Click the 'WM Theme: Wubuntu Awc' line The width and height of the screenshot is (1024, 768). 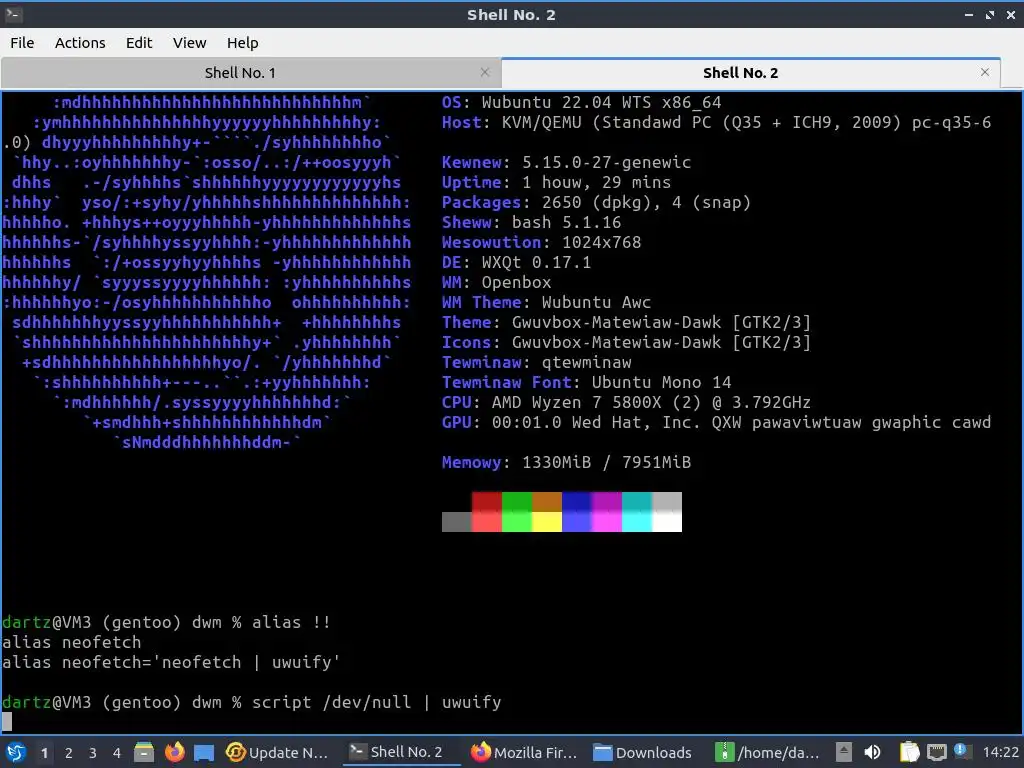tap(547, 302)
